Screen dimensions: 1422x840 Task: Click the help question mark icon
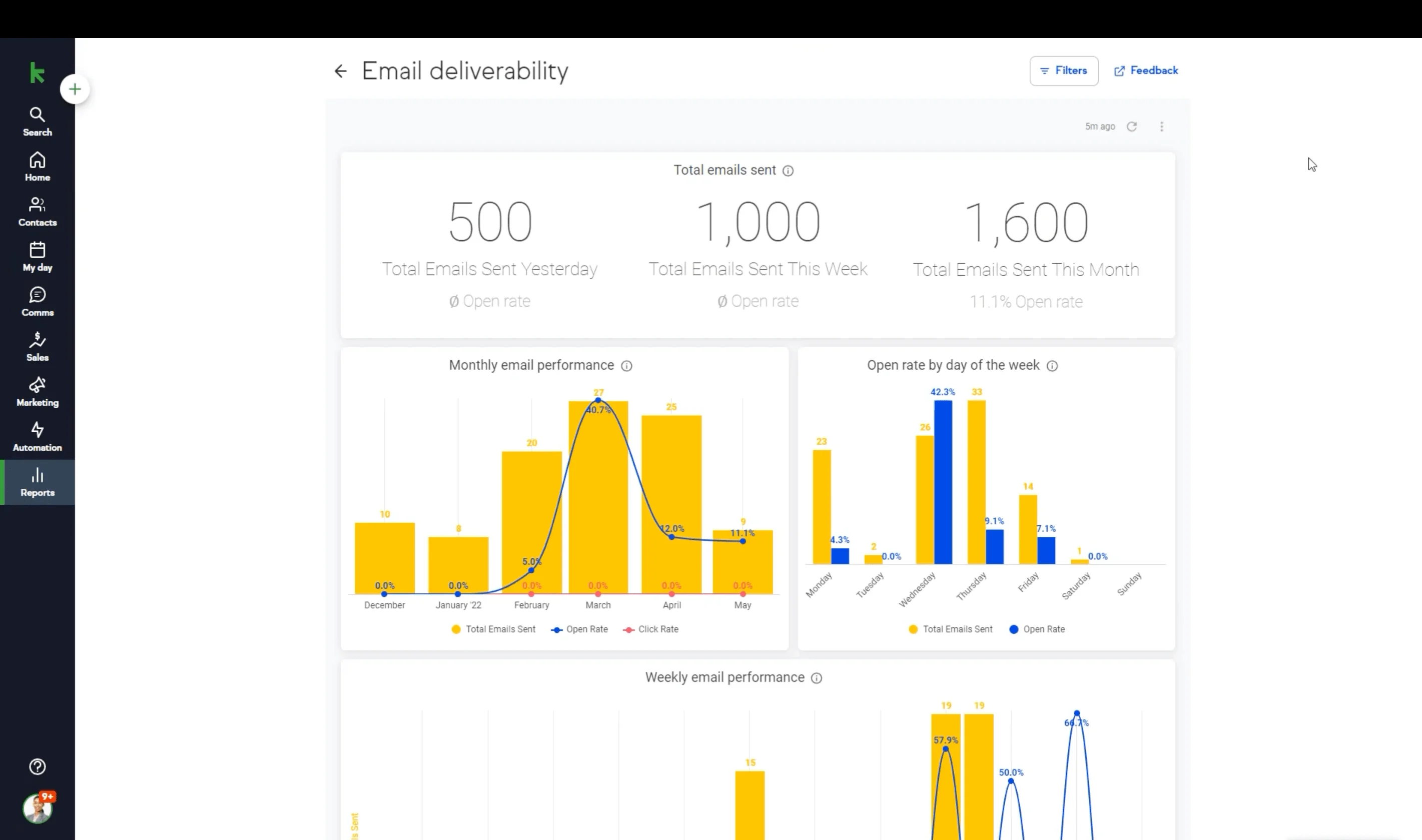(38, 766)
